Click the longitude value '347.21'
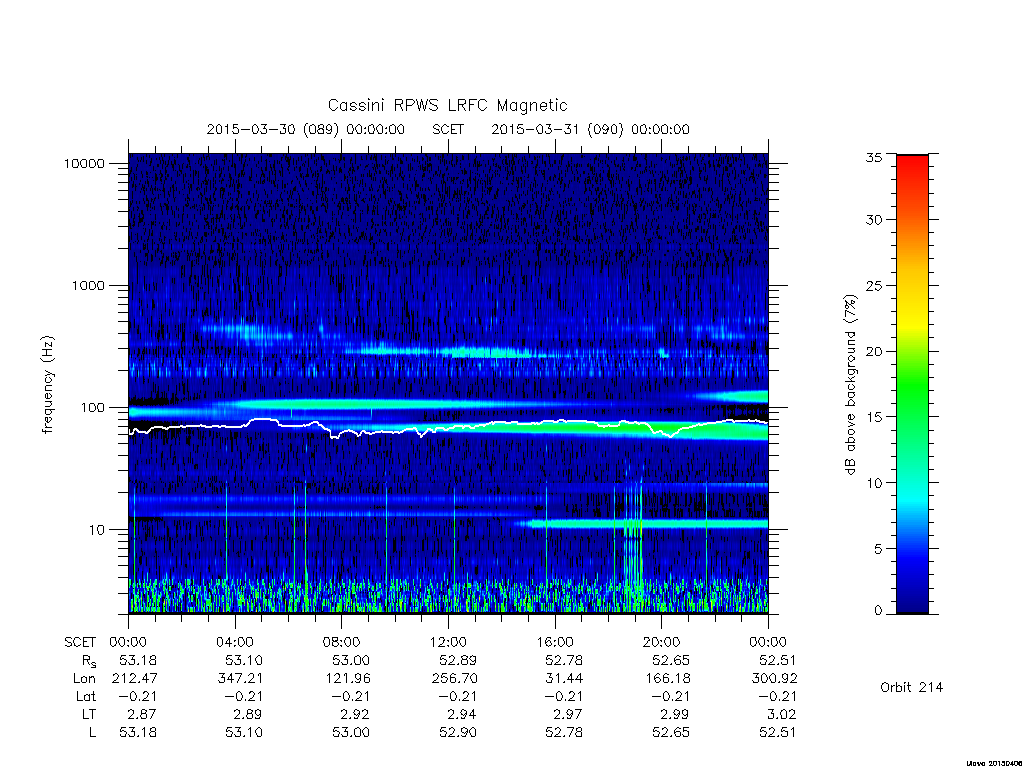The width and height of the screenshot is (1024, 768). coord(240,679)
